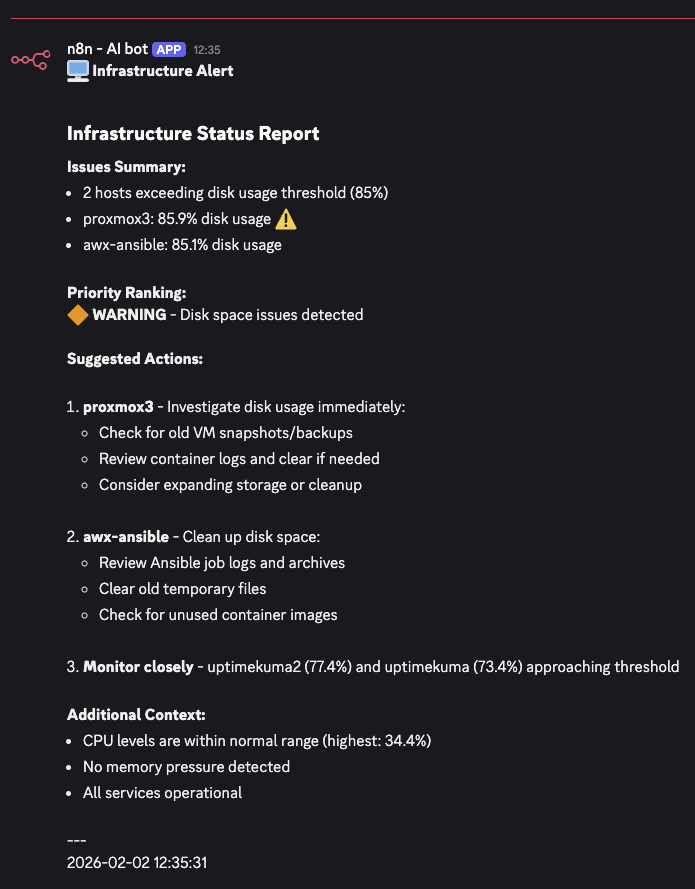Screen dimensions: 695x889
Task: Click the n8n bot avatar icon
Action: coord(30,61)
